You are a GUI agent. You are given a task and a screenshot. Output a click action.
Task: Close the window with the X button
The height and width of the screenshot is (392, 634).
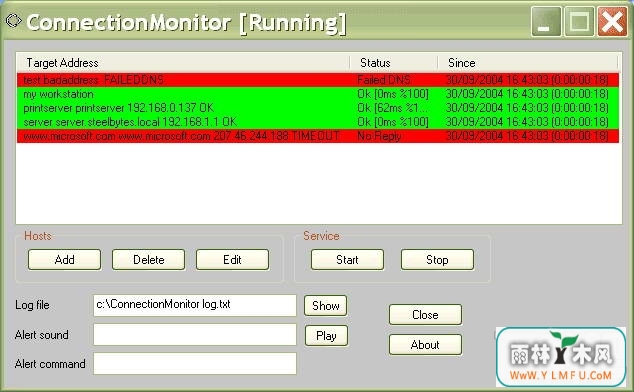click(x=612, y=21)
